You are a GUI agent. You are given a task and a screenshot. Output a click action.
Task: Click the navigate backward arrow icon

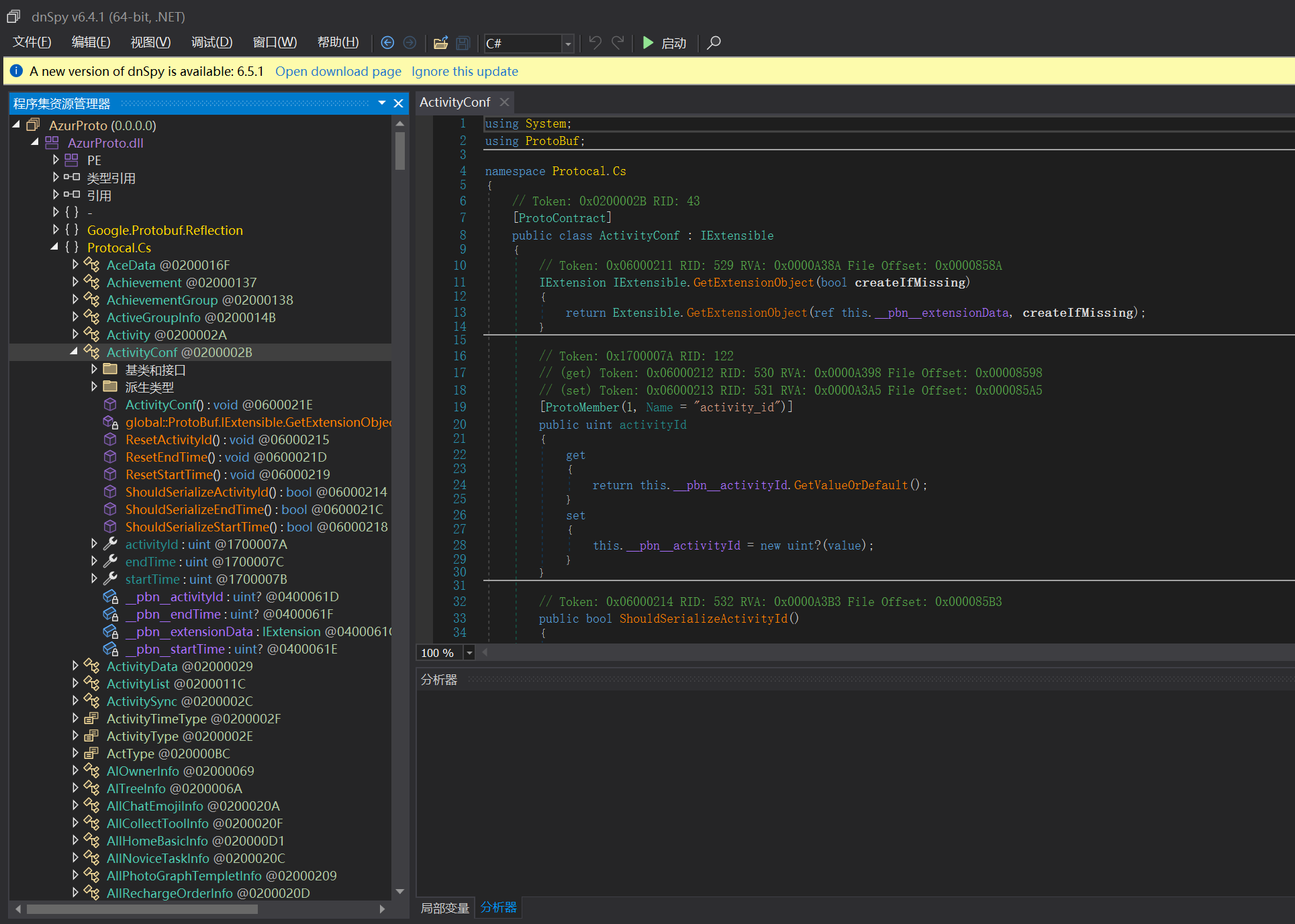[x=387, y=43]
